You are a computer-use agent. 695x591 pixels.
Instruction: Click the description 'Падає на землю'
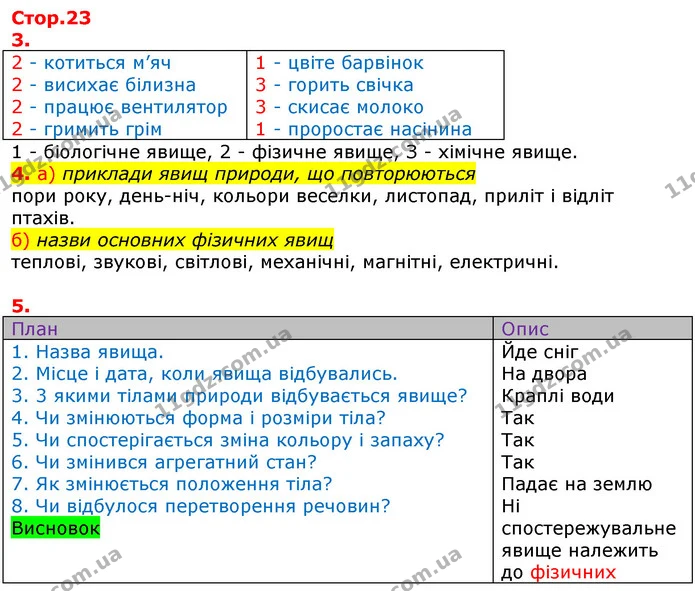point(577,484)
